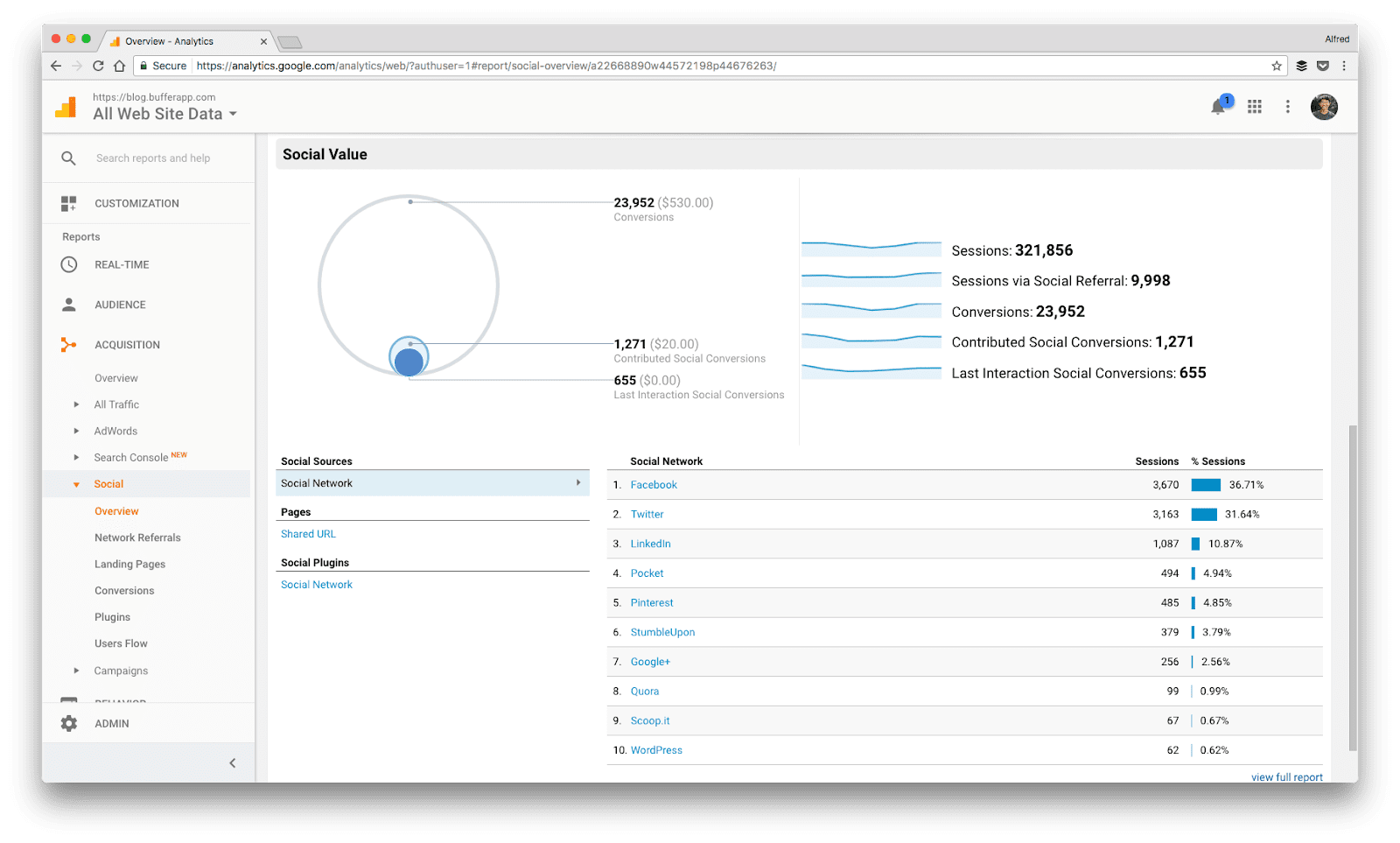Click the browser forward arrow
Screen dimensions: 1400x843
tap(77, 66)
